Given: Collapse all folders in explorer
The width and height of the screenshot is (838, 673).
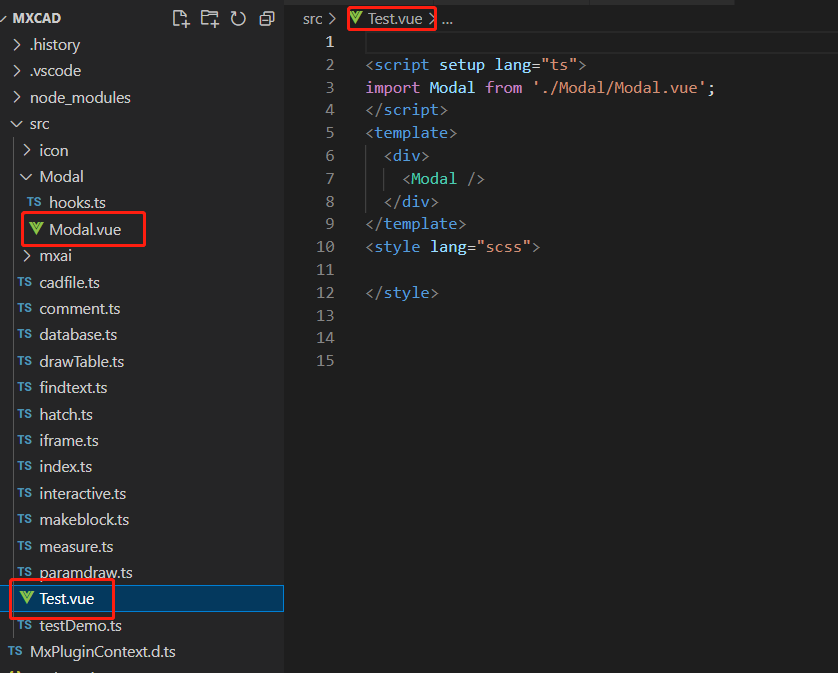Looking at the screenshot, I should coord(266,18).
